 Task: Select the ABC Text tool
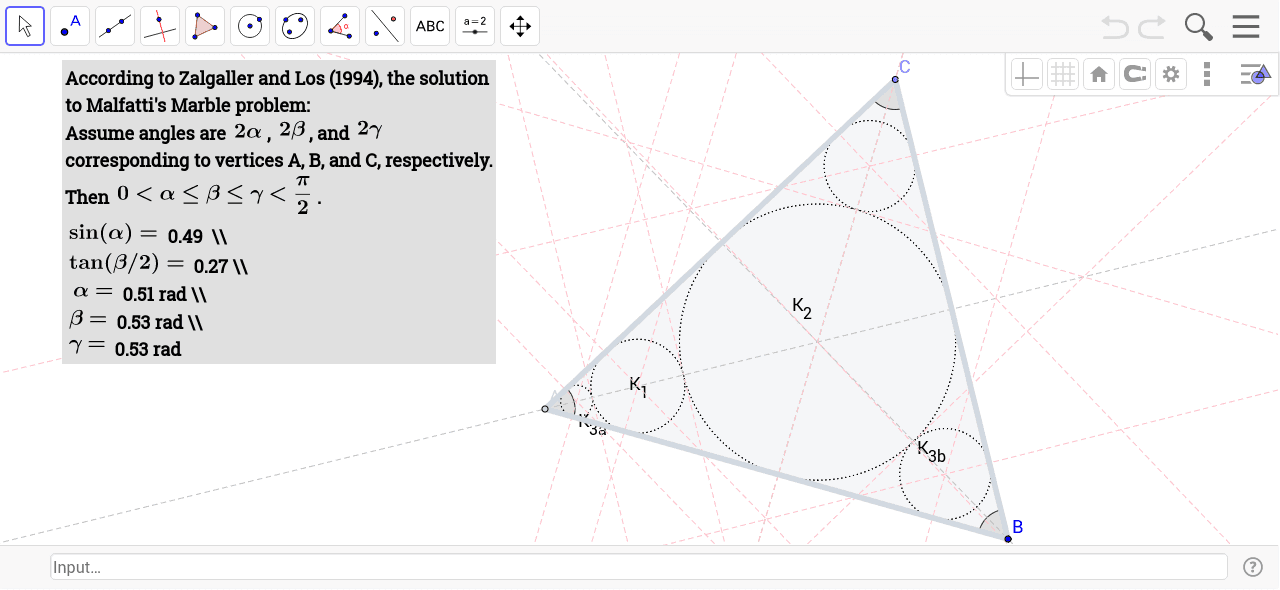click(x=430, y=26)
